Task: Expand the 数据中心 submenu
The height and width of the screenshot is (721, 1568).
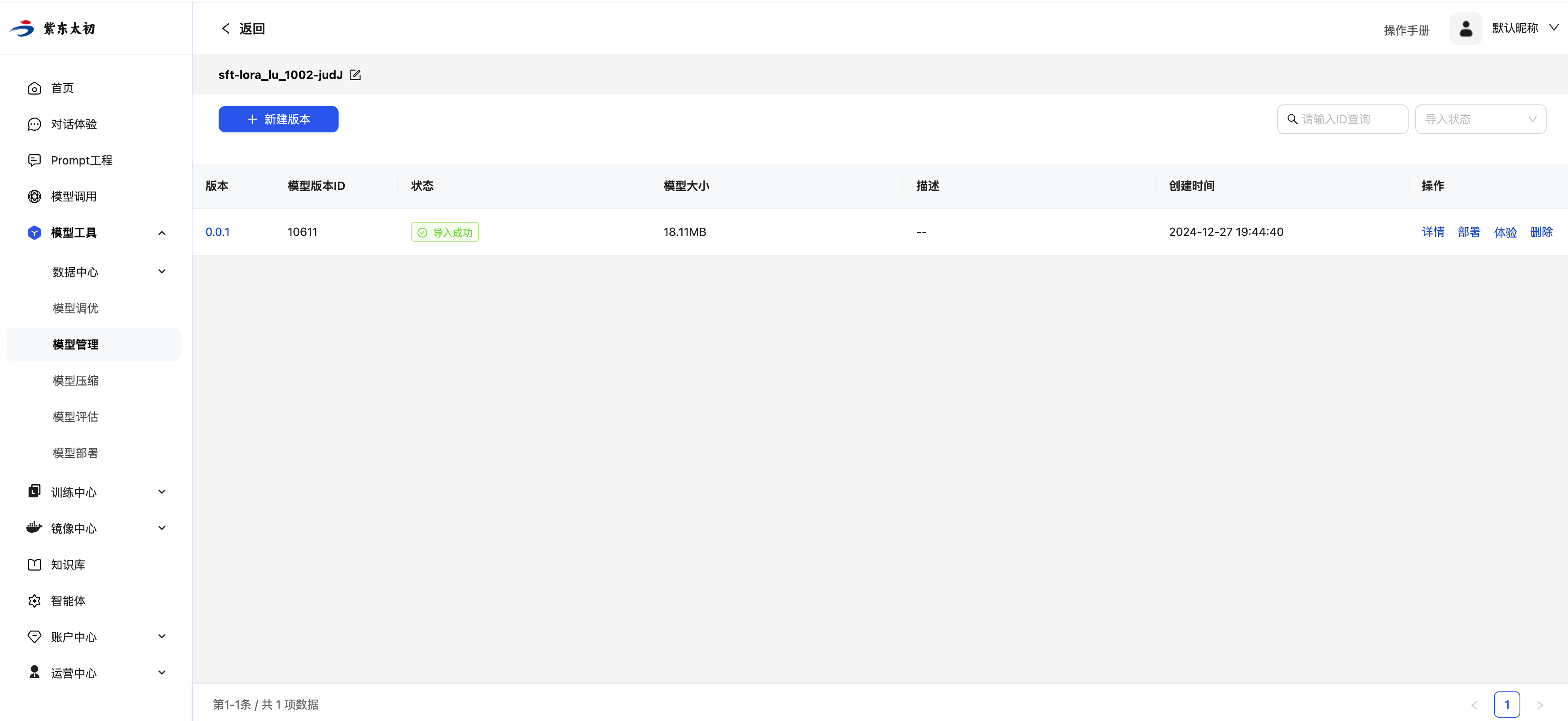Action: [x=162, y=272]
